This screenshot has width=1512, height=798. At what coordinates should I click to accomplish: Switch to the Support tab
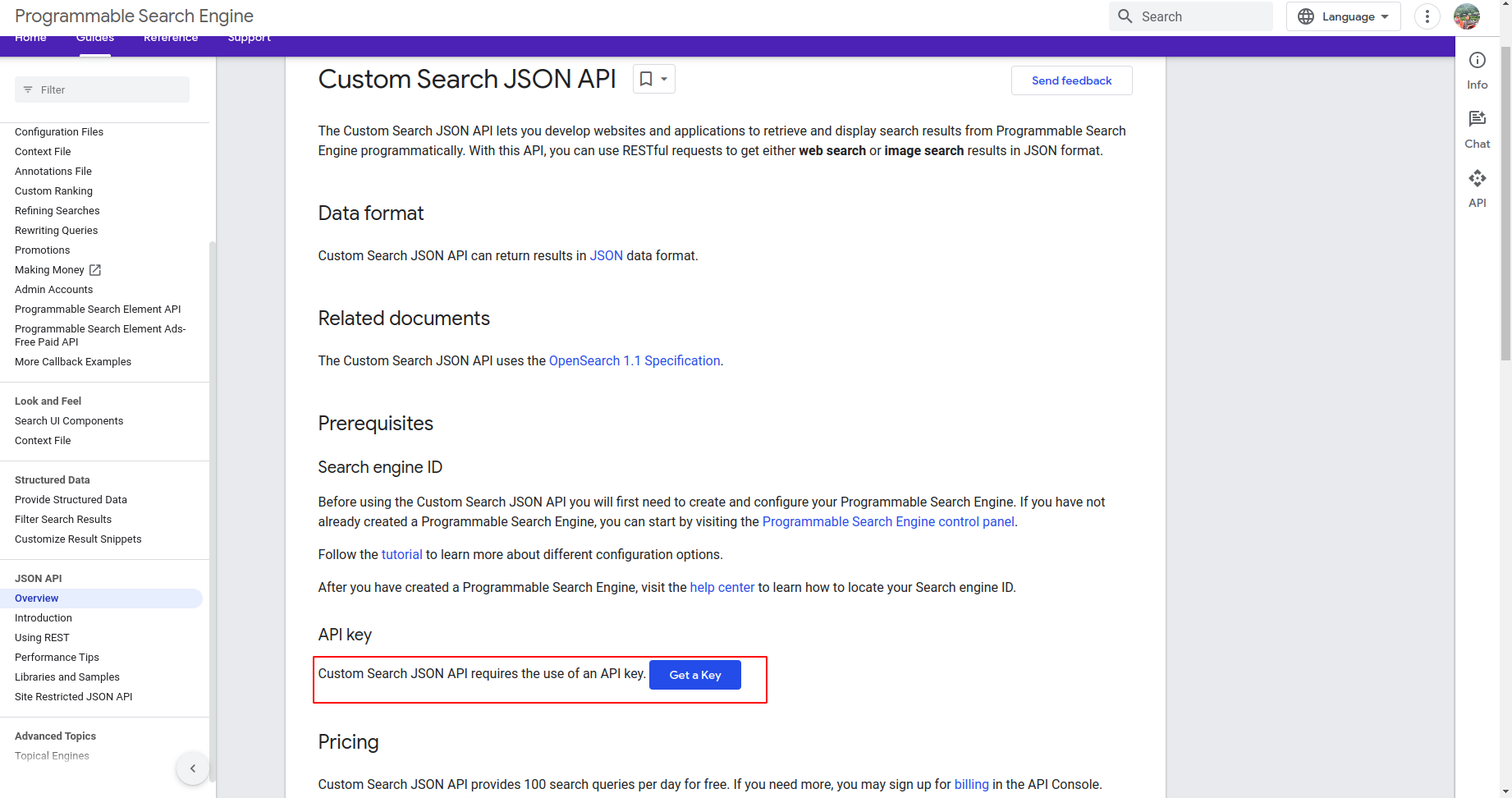pyautogui.click(x=250, y=38)
